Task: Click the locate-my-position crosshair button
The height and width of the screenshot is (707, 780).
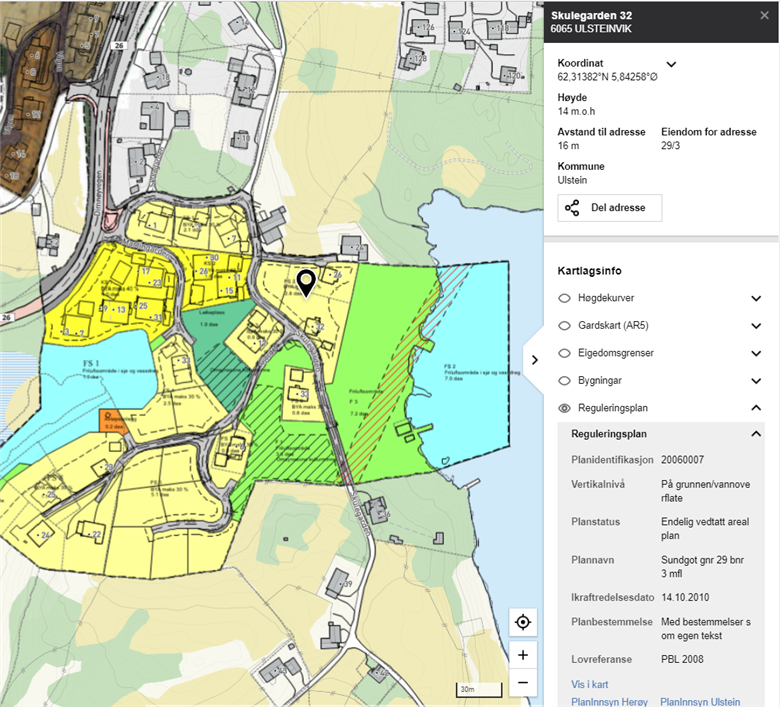Action: 522,623
